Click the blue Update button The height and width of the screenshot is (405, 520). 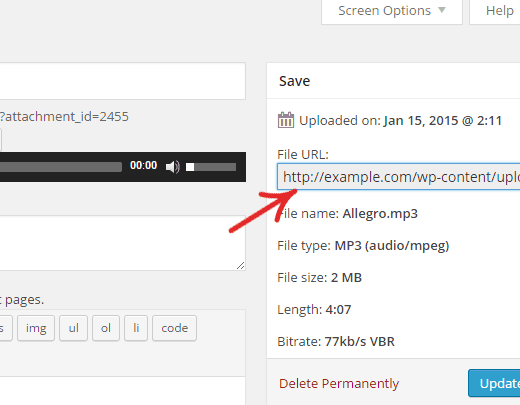click(x=494, y=383)
